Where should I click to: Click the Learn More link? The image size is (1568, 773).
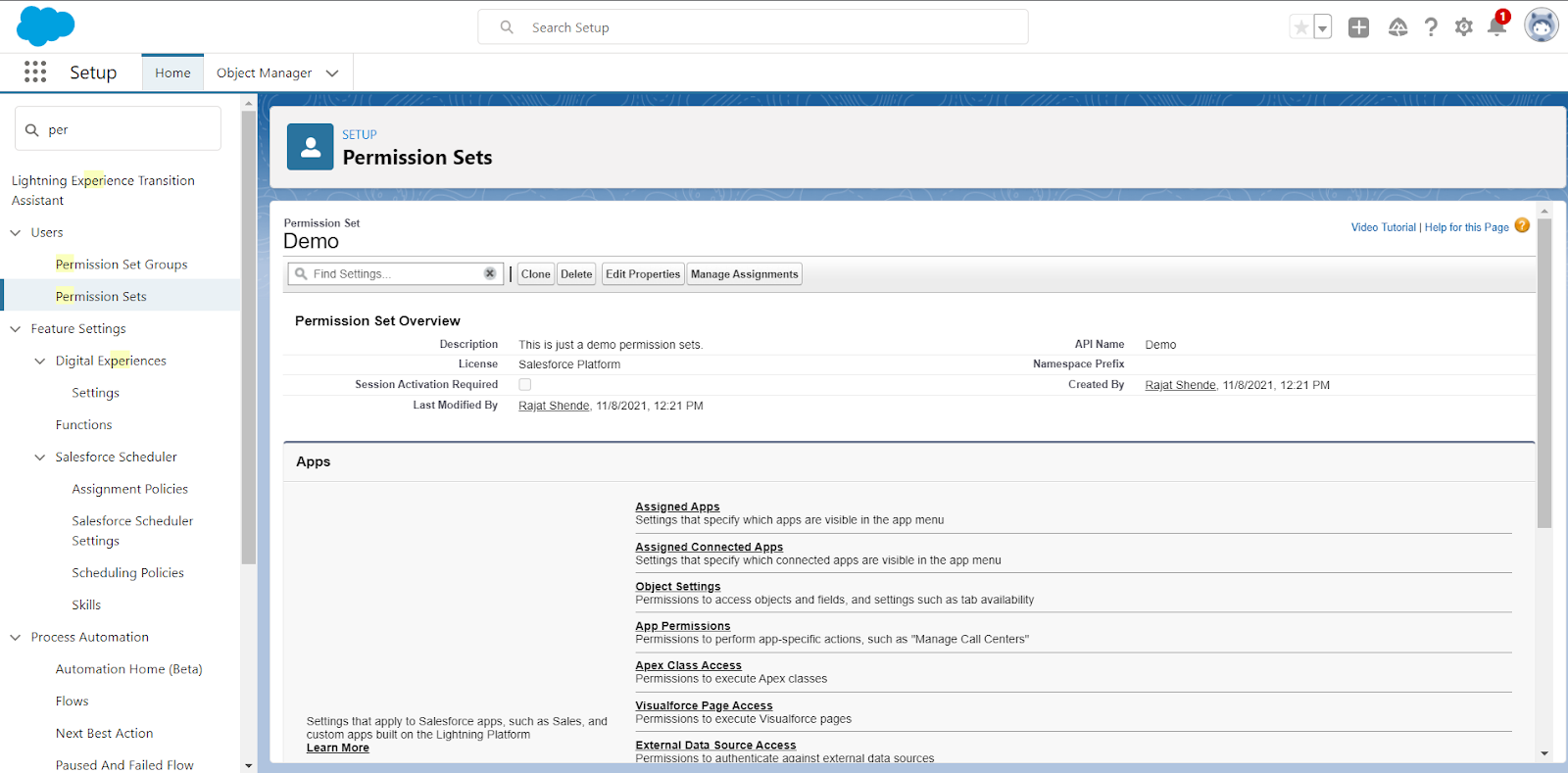coord(337,748)
